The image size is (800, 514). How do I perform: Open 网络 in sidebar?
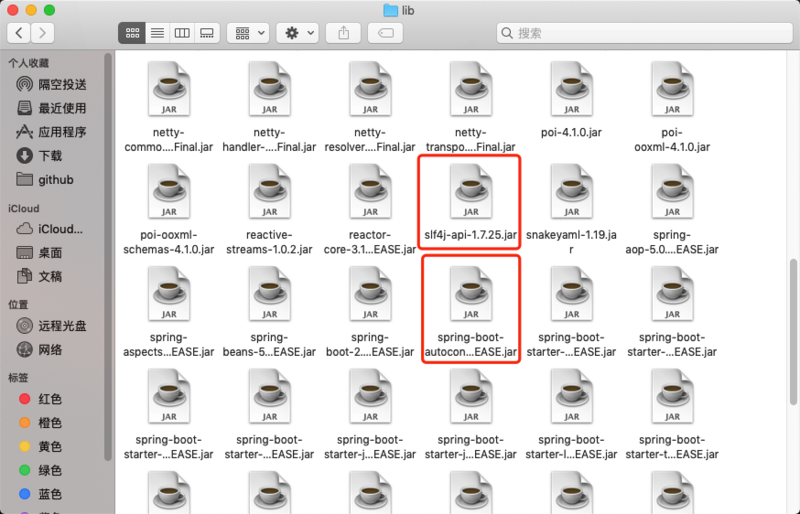(39, 350)
